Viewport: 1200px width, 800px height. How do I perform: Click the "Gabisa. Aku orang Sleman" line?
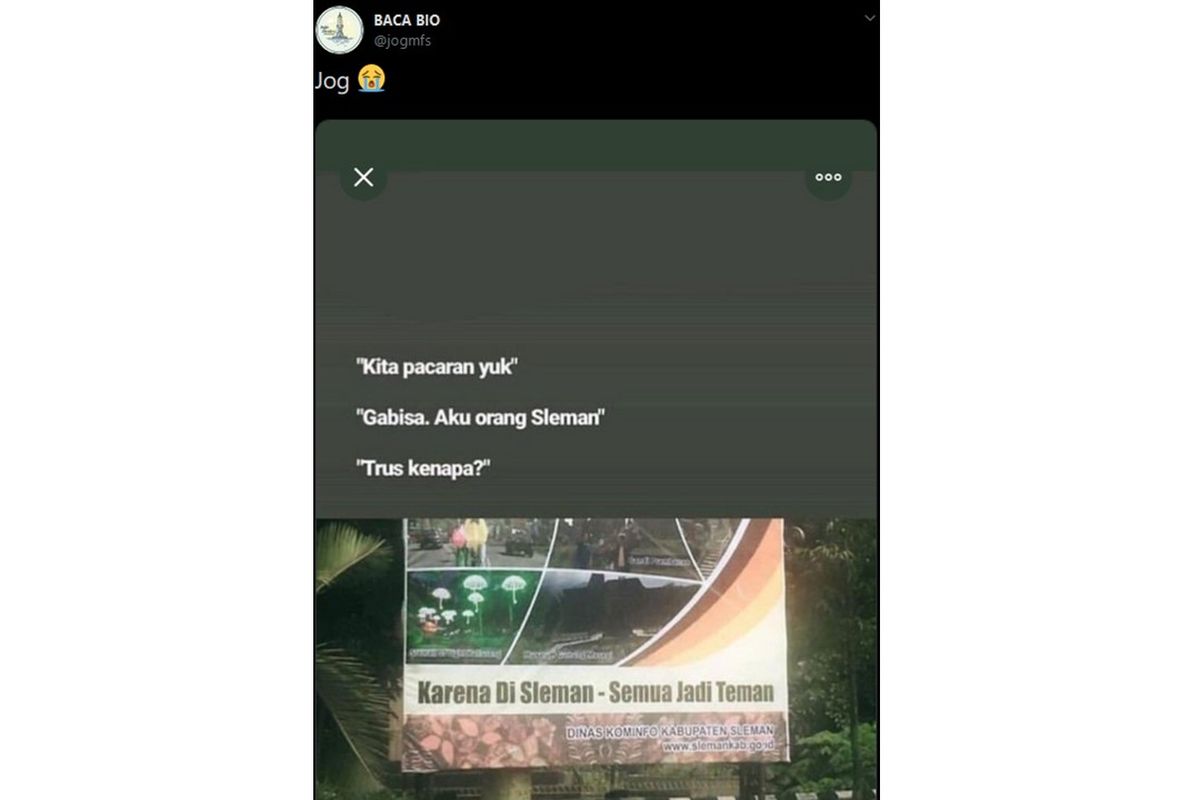pyautogui.click(x=479, y=417)
